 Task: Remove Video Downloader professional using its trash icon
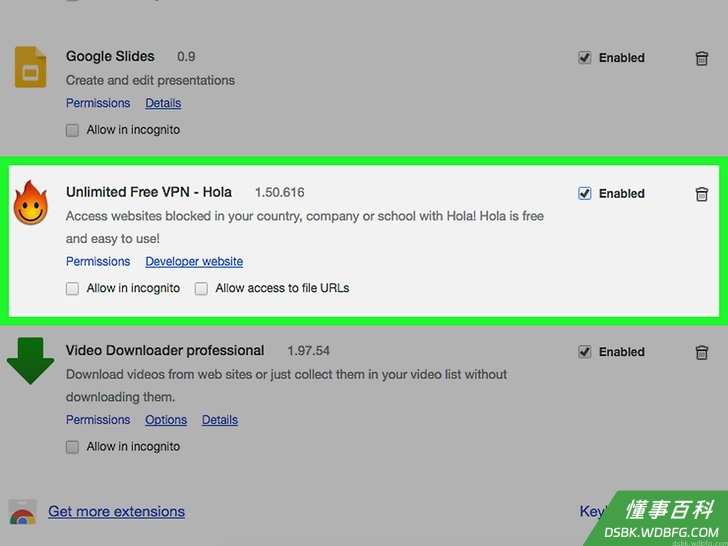[x=702, y=352]
